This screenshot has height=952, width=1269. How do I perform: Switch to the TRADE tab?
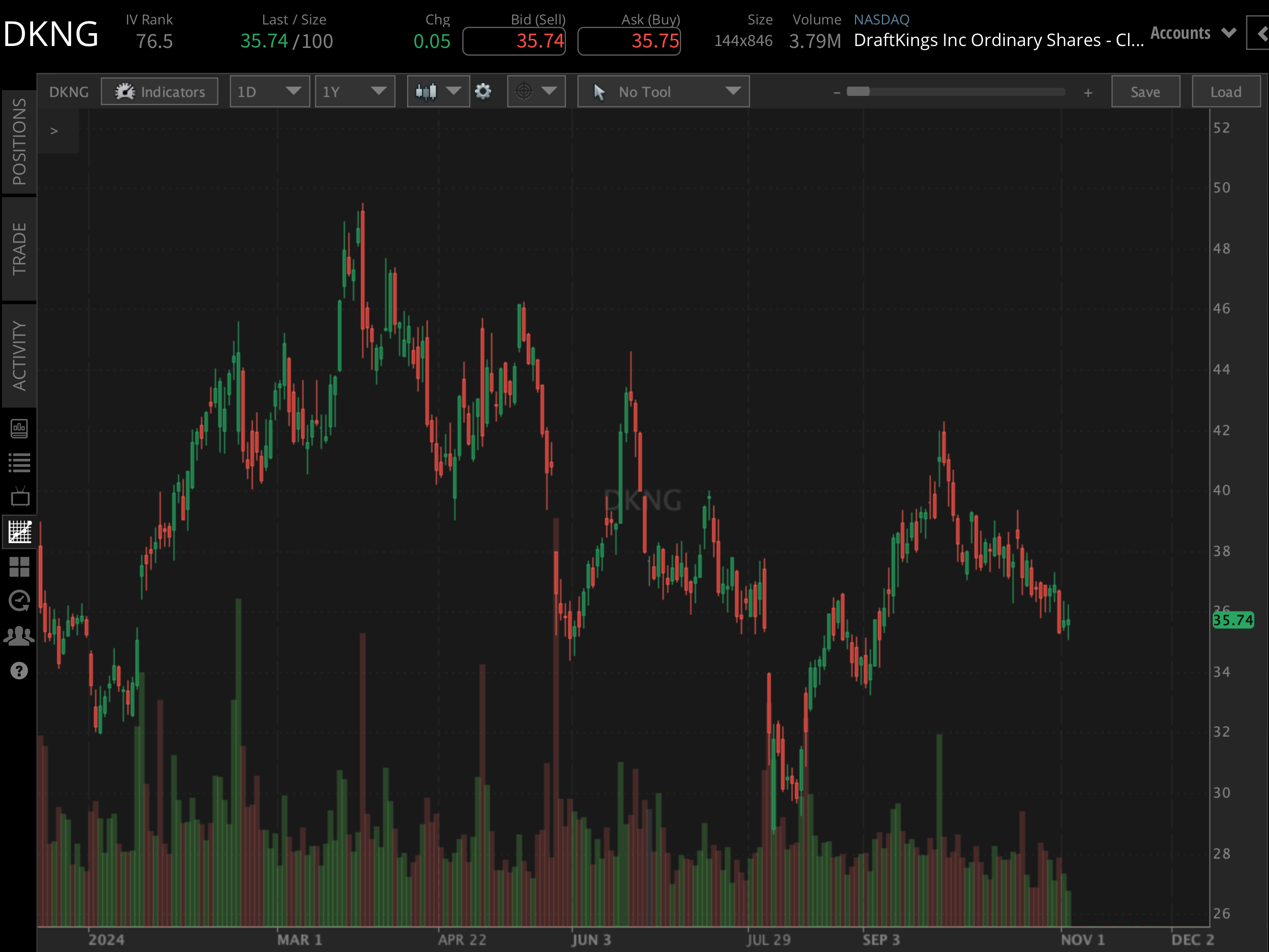coord(19,249)
